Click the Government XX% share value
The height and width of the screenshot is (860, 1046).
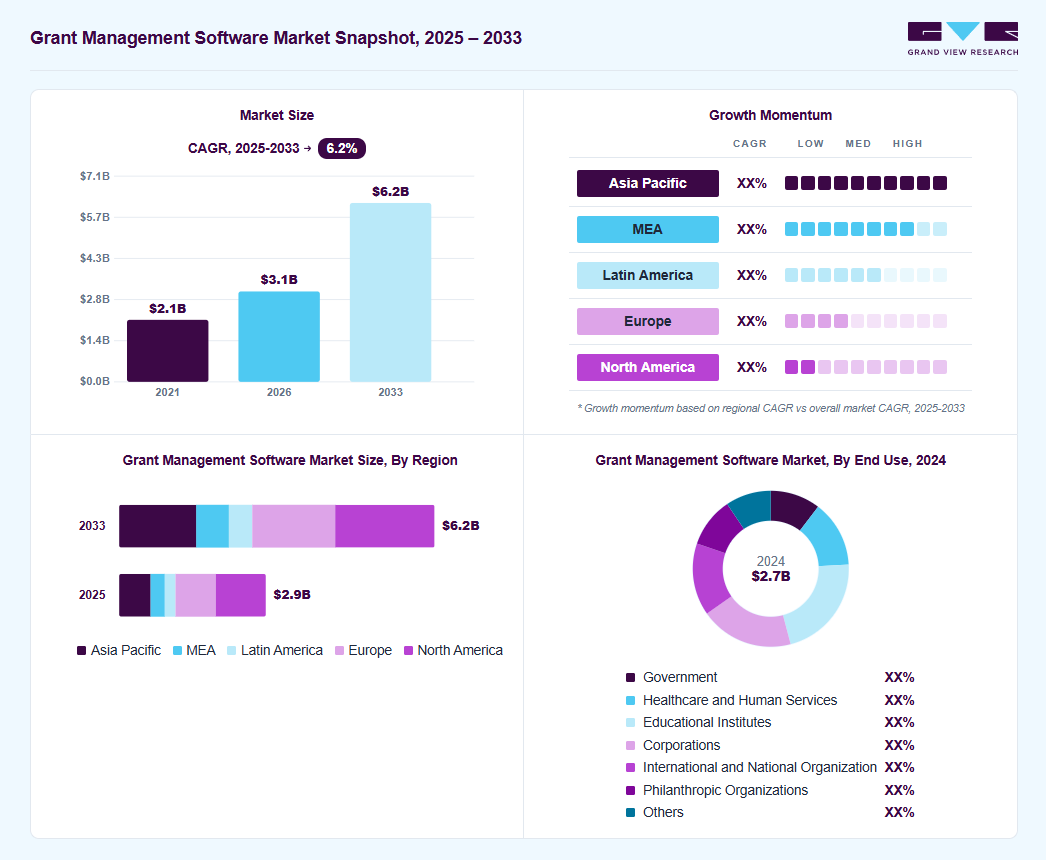[x=899, y=678]
